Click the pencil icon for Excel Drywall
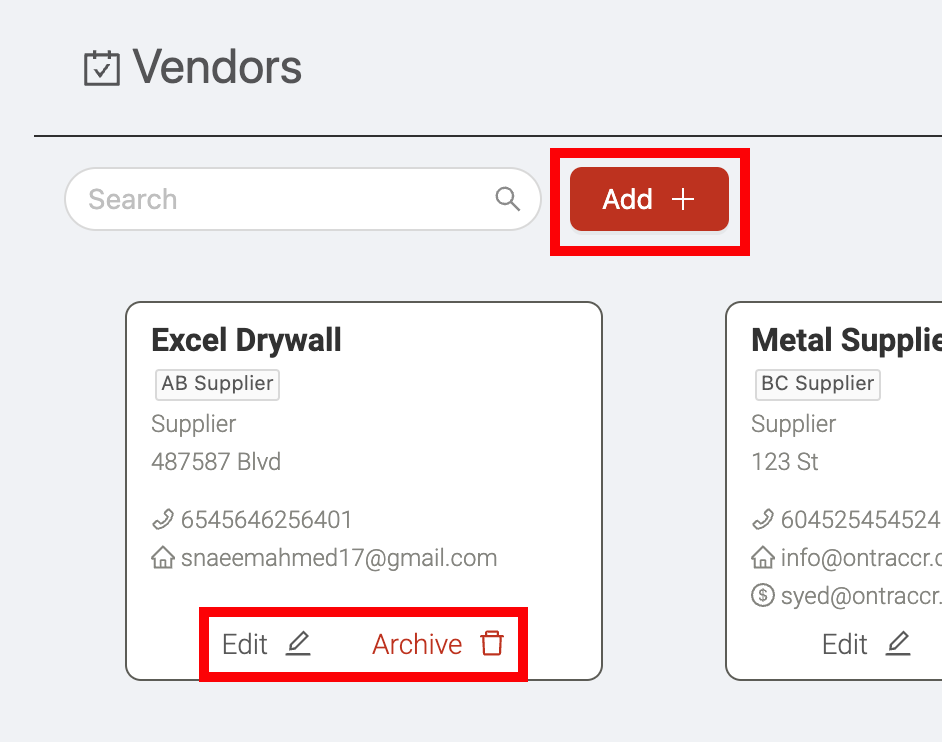 point(298,643)
